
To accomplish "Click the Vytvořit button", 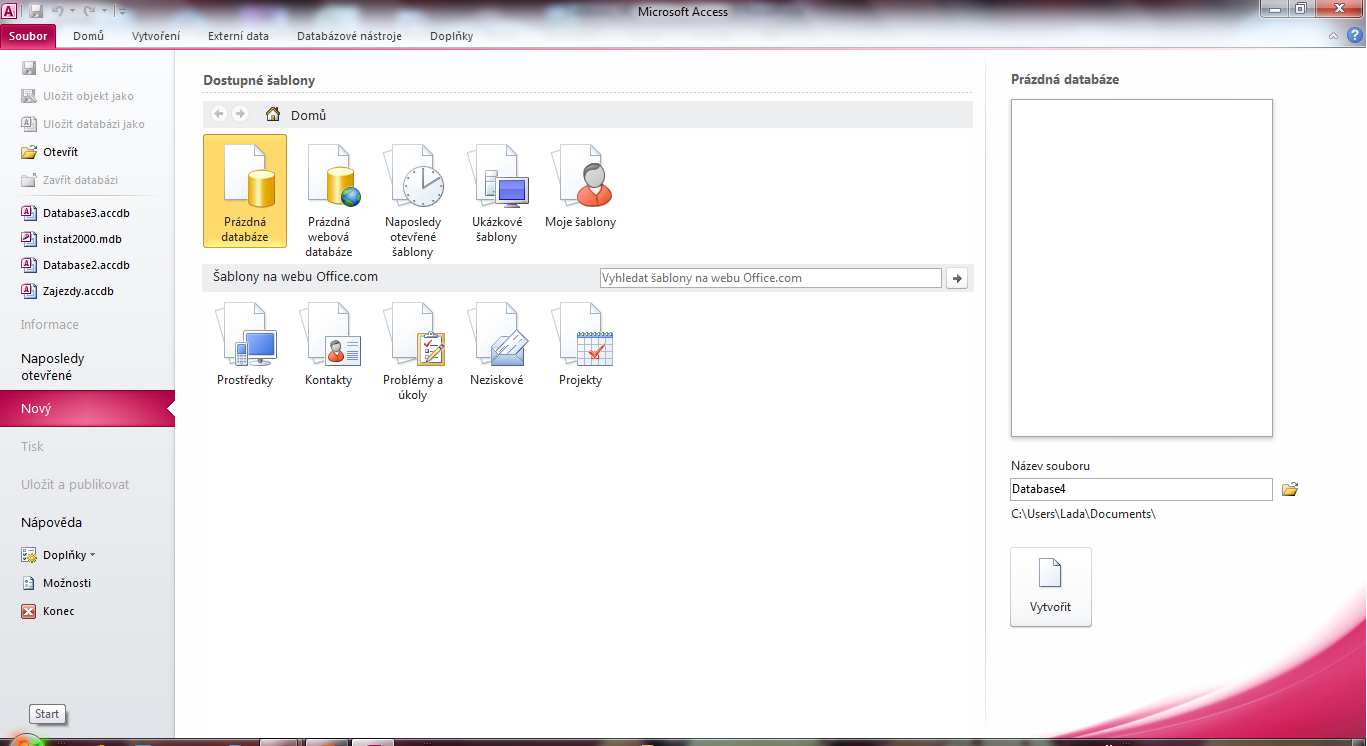I will click(x=1051, y=587).
